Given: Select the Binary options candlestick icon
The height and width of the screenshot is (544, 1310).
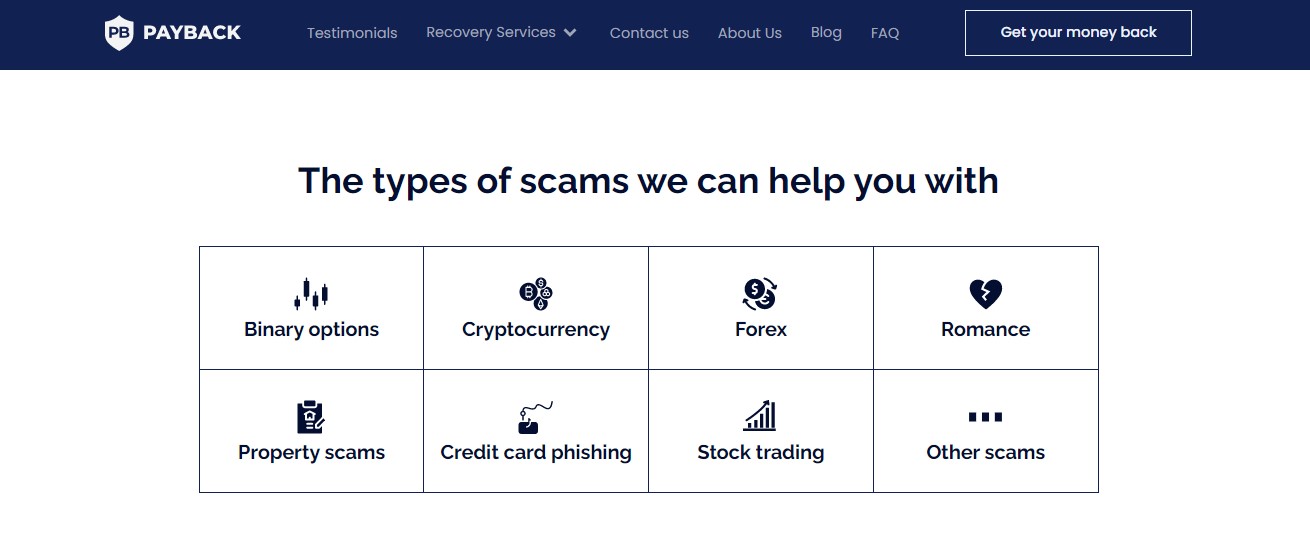Looking at the screenshot, I should (x=311, y=293).
